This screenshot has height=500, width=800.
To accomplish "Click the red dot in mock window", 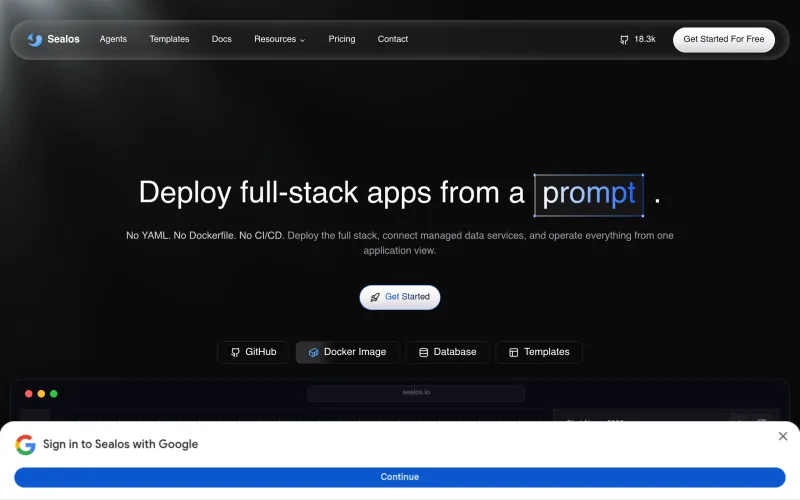I will [29, 394].
